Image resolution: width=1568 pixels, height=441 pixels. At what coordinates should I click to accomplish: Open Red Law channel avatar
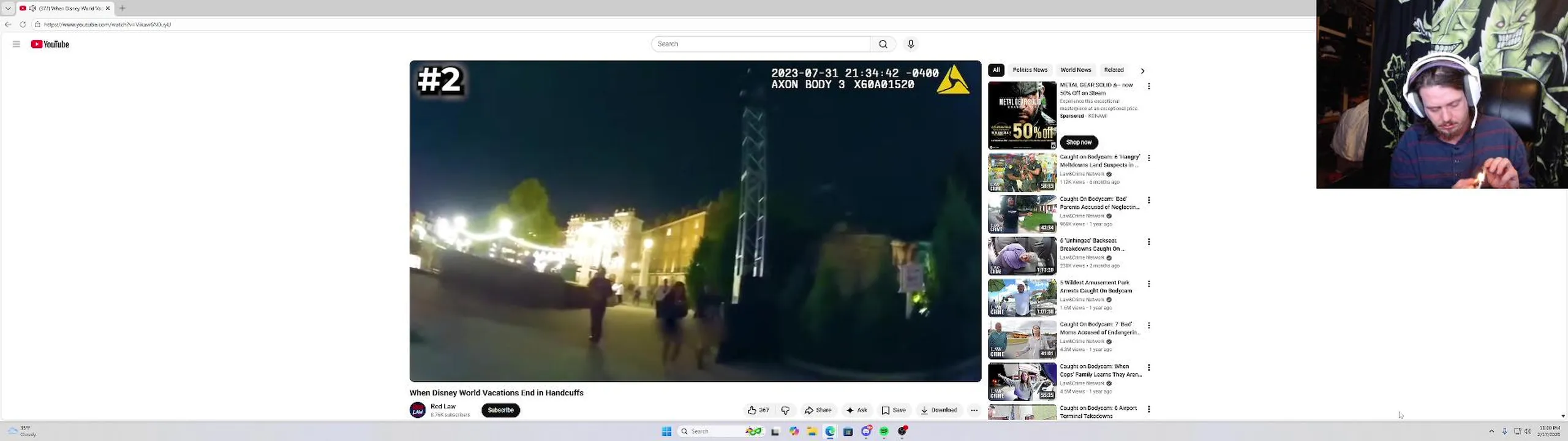(418, 410)
